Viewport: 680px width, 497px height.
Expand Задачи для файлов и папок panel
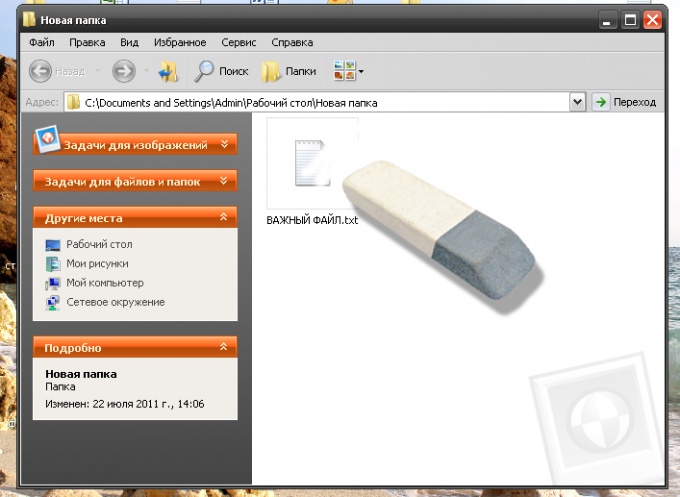pos(135,181)
